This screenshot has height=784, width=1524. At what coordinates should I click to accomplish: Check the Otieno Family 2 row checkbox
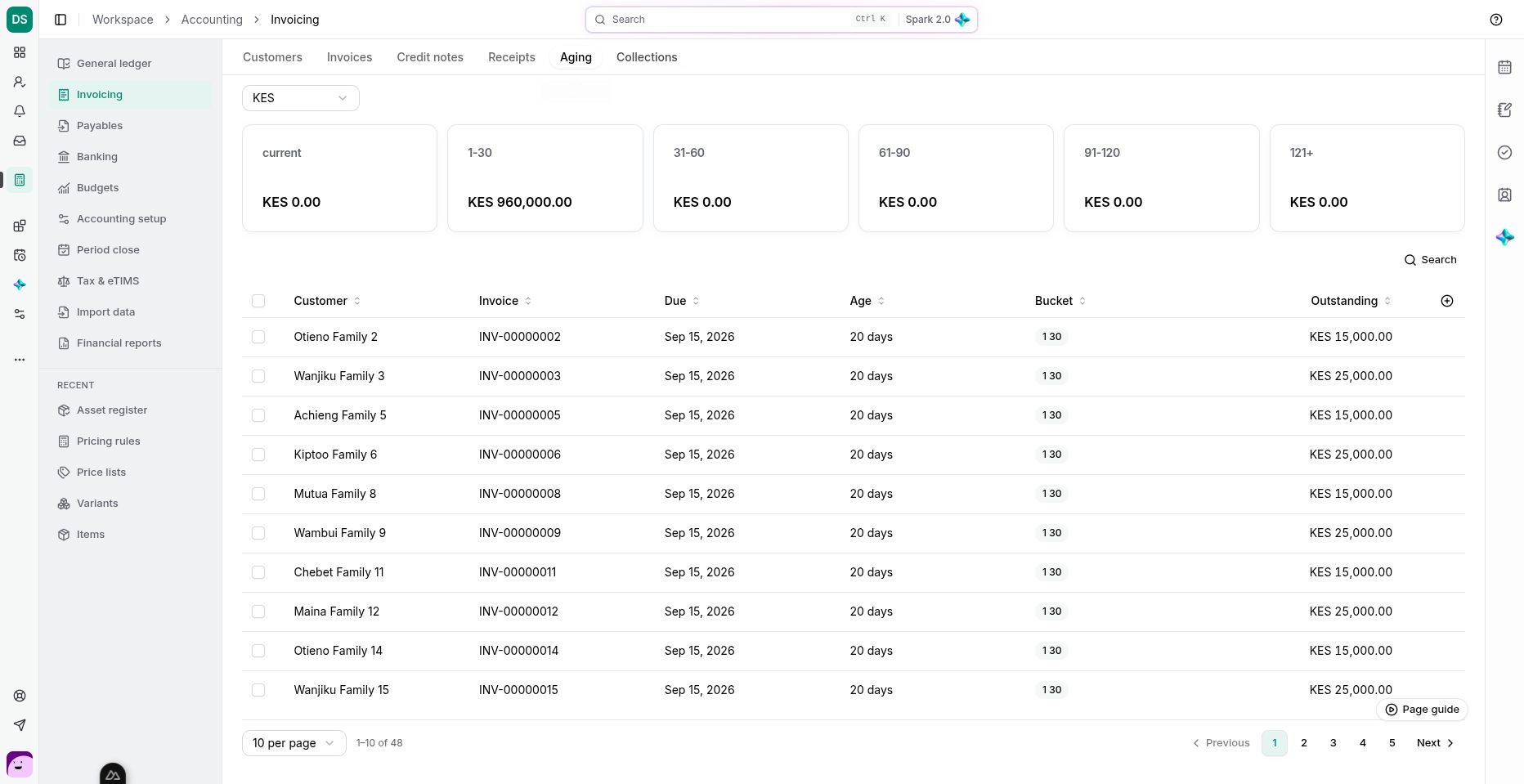258,337
